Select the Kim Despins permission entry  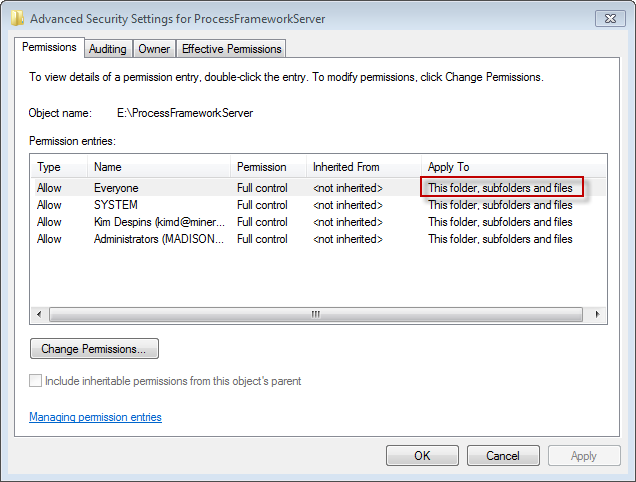(x=160, y=222)
